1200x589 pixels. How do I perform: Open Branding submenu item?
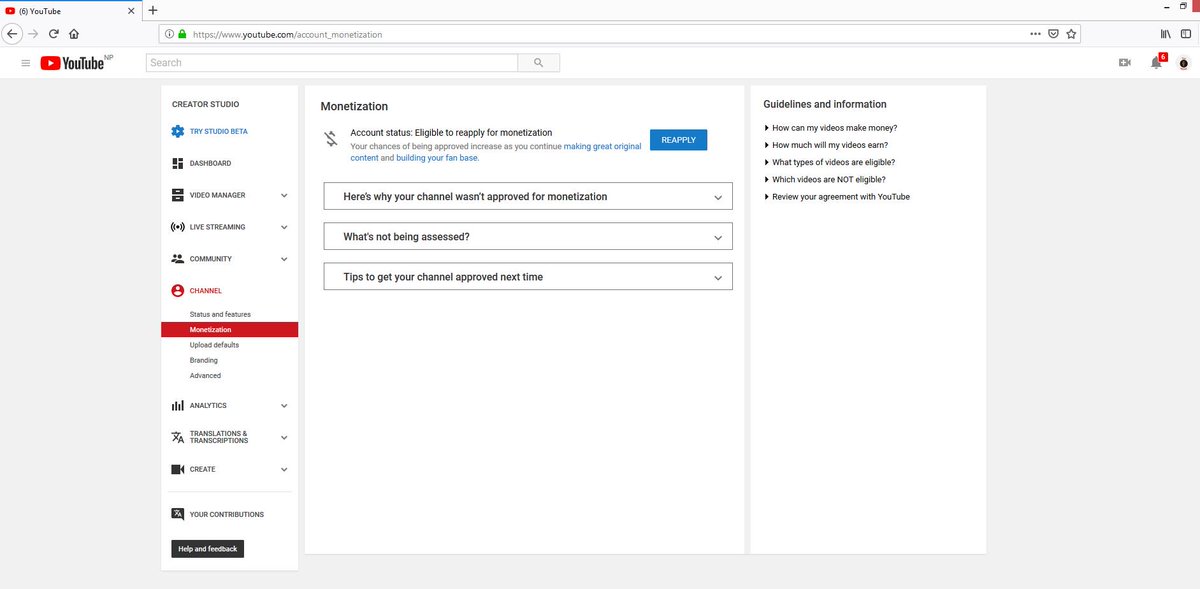pos(203,360)
